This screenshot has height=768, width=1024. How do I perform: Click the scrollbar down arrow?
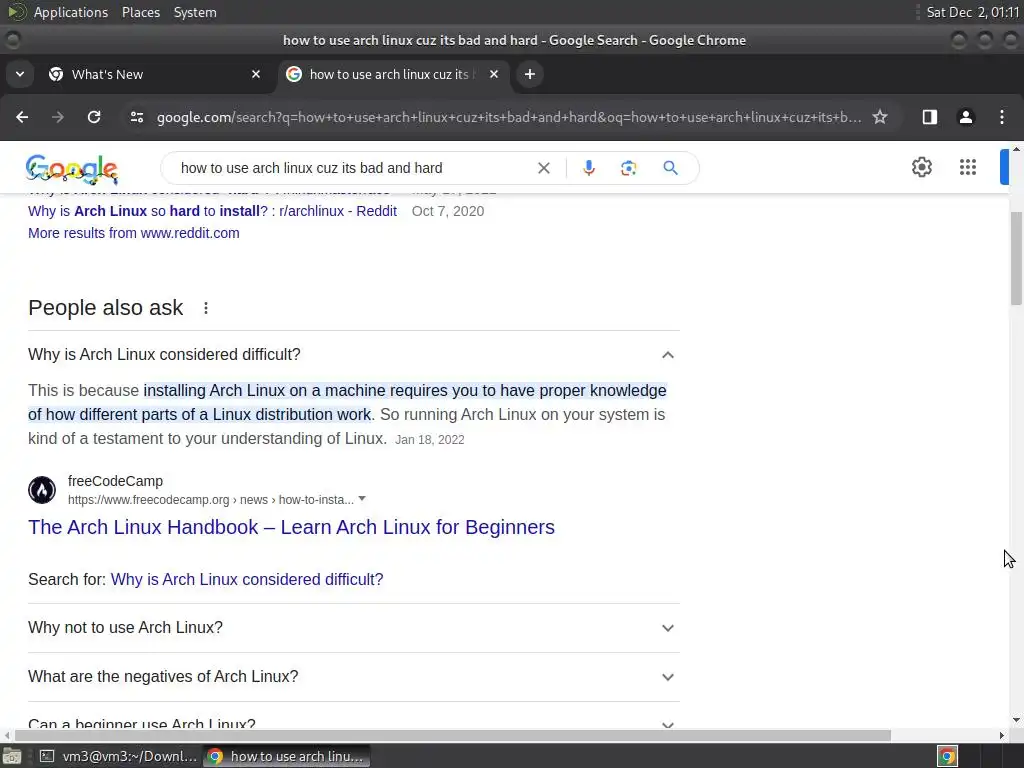point(1016,720)
